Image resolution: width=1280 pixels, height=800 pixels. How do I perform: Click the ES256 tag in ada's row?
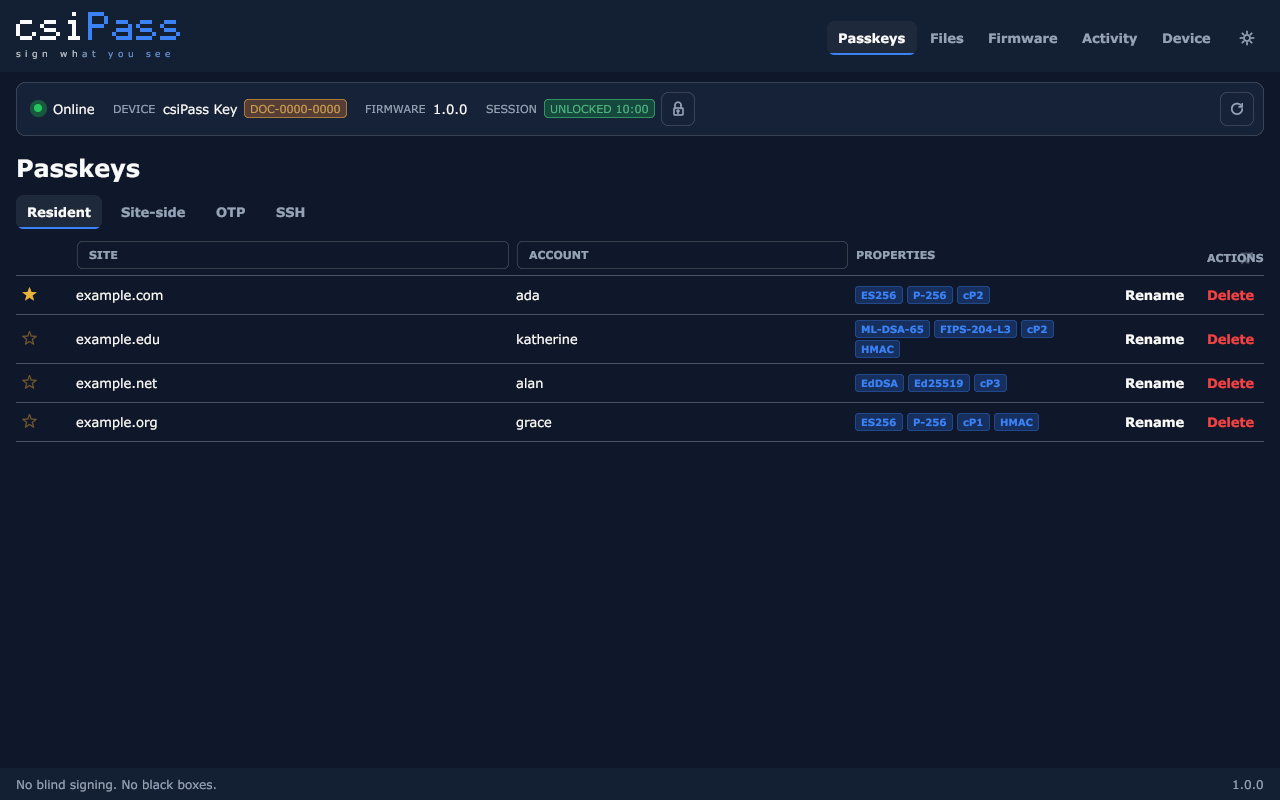click(x=879, y=295)
